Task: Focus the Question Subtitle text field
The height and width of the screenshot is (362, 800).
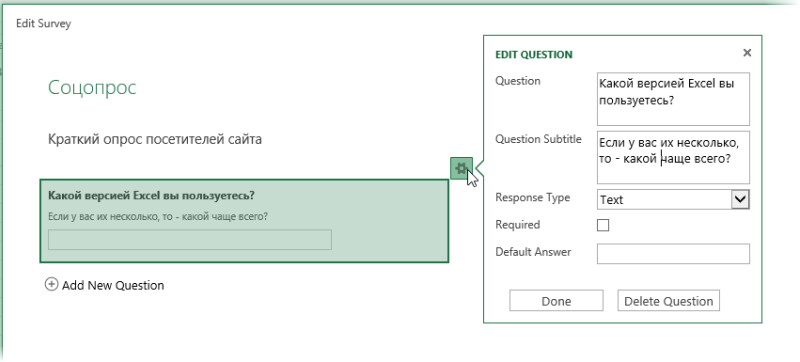Action: pos(673,157)
